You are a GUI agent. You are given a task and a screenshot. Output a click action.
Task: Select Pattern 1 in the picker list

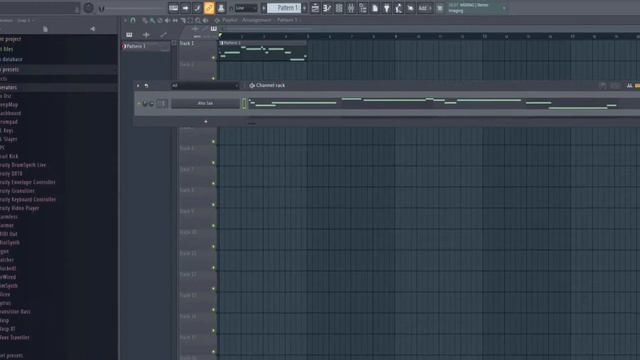(146, 47)
